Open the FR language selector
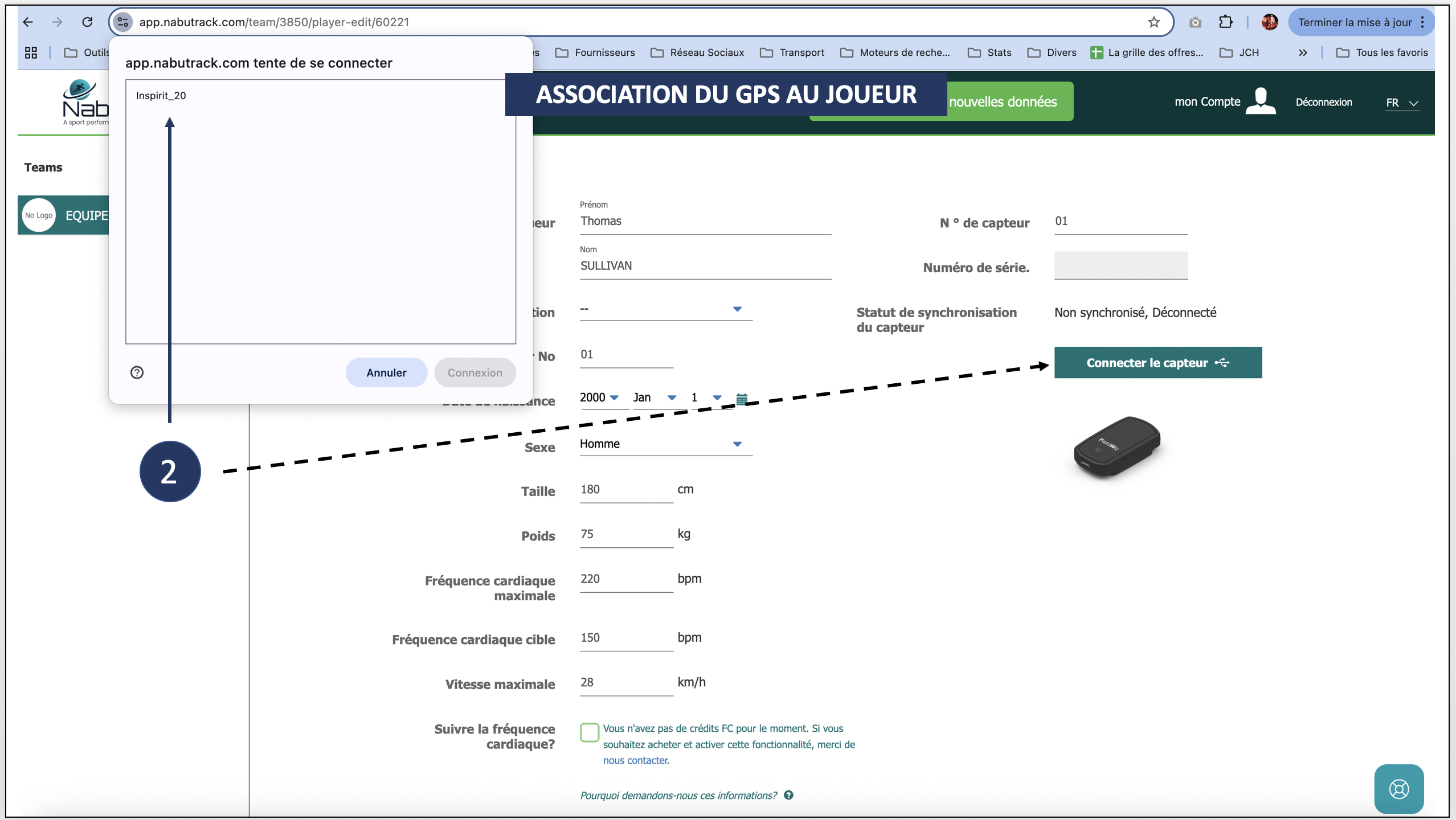This screenshot has width=1456, height=820. [1401, 102]
